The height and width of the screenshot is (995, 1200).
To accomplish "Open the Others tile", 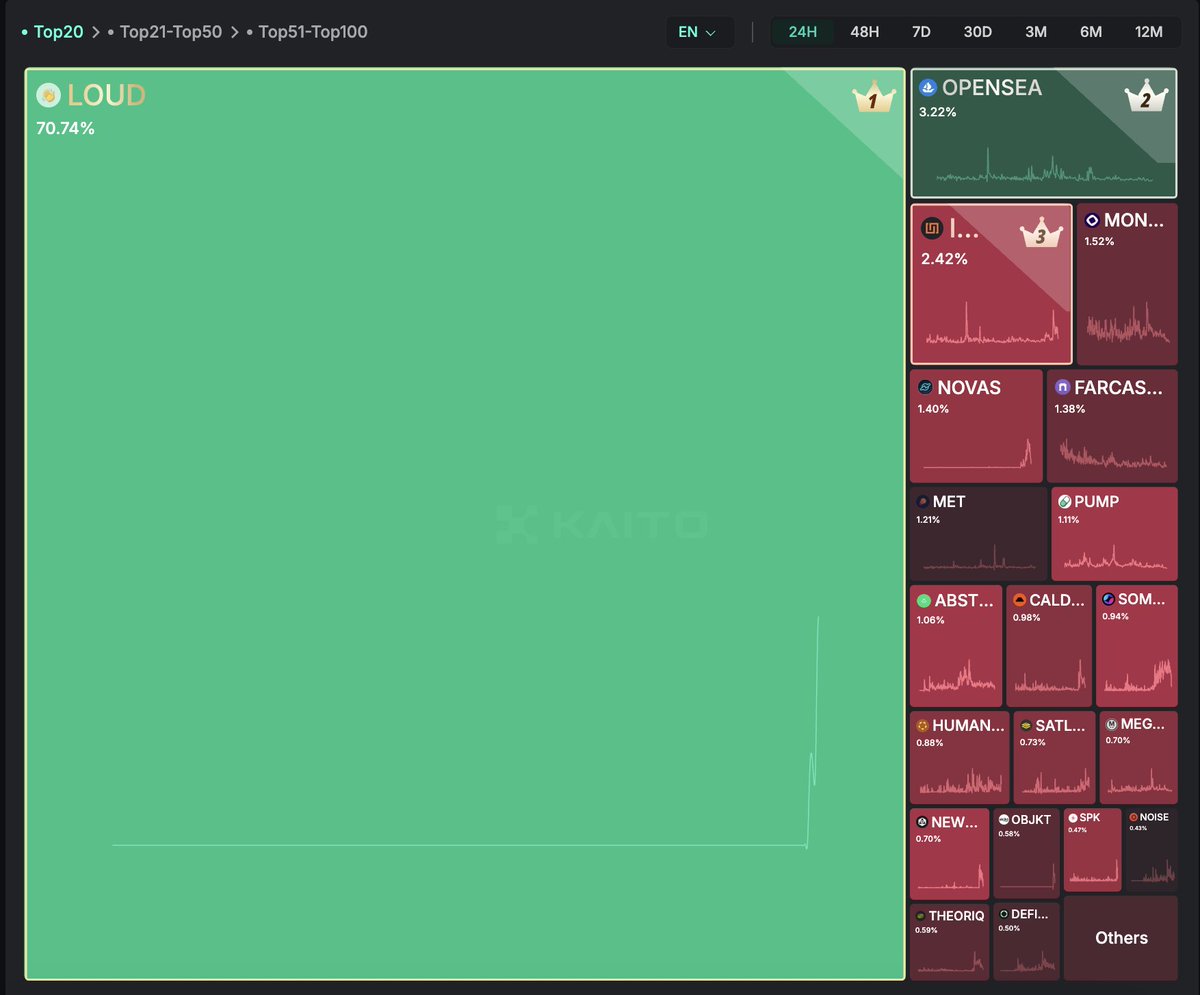I will click(1121, 938).
